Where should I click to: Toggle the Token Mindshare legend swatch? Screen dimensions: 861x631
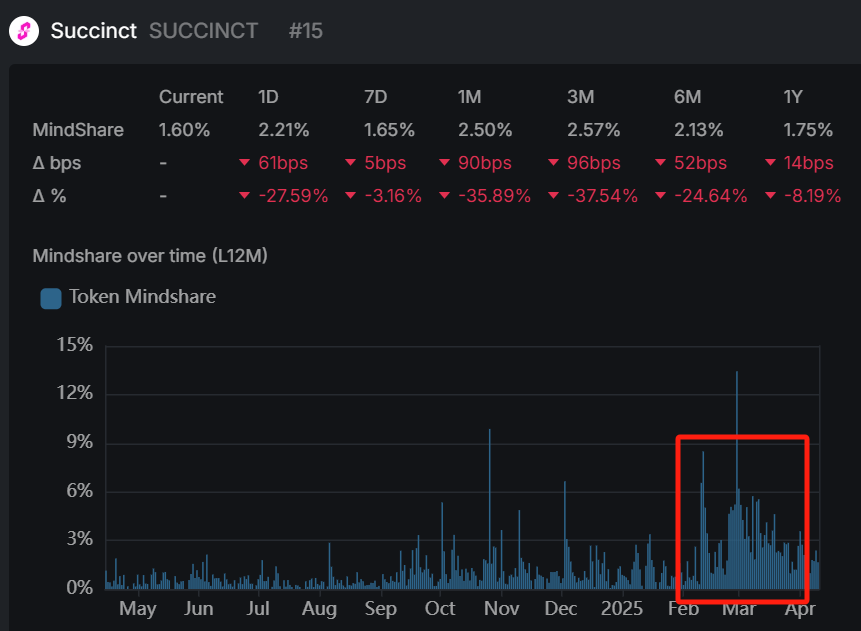click(x=51, y=298)
